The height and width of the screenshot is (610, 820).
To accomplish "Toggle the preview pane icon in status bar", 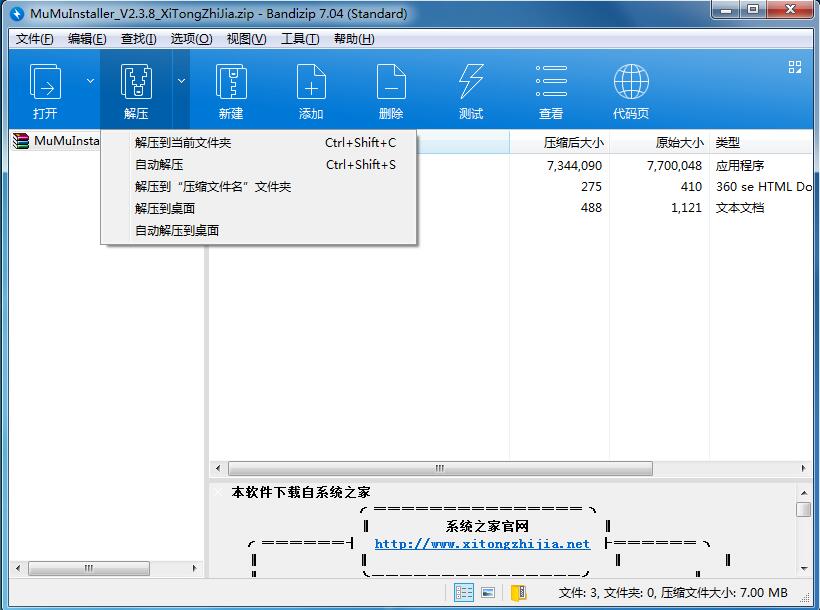I will pos(487,592).
